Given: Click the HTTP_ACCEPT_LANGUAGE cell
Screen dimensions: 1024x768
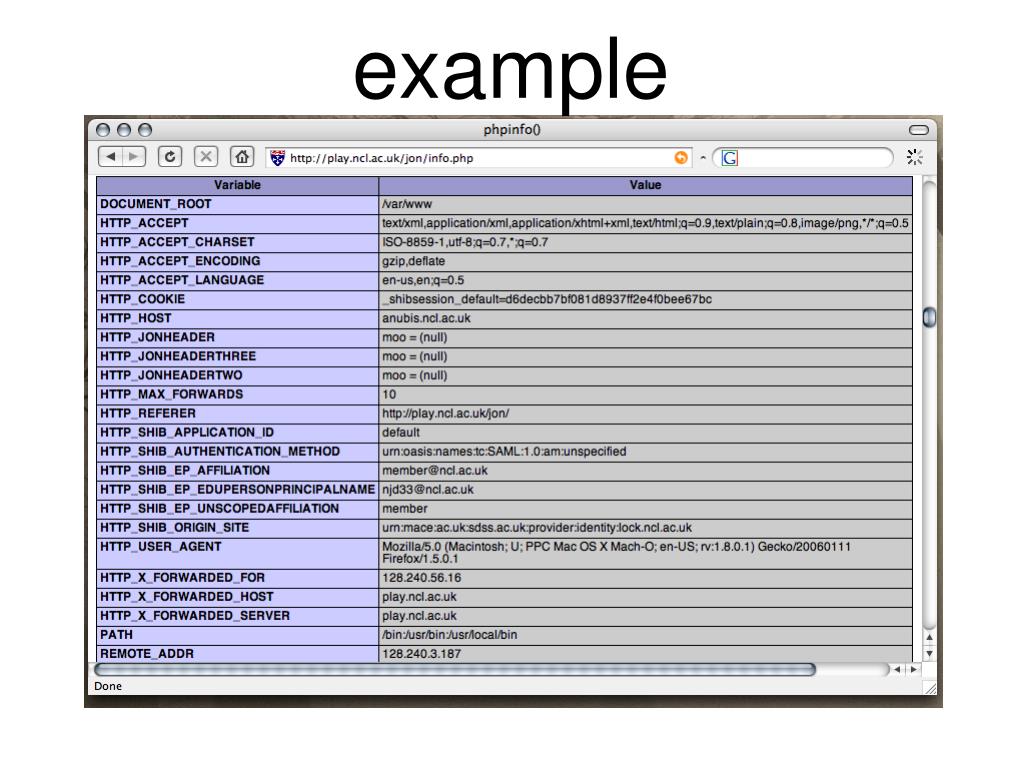Looking at the screenshot, I should pyautogui.click(x=237, y=280).
